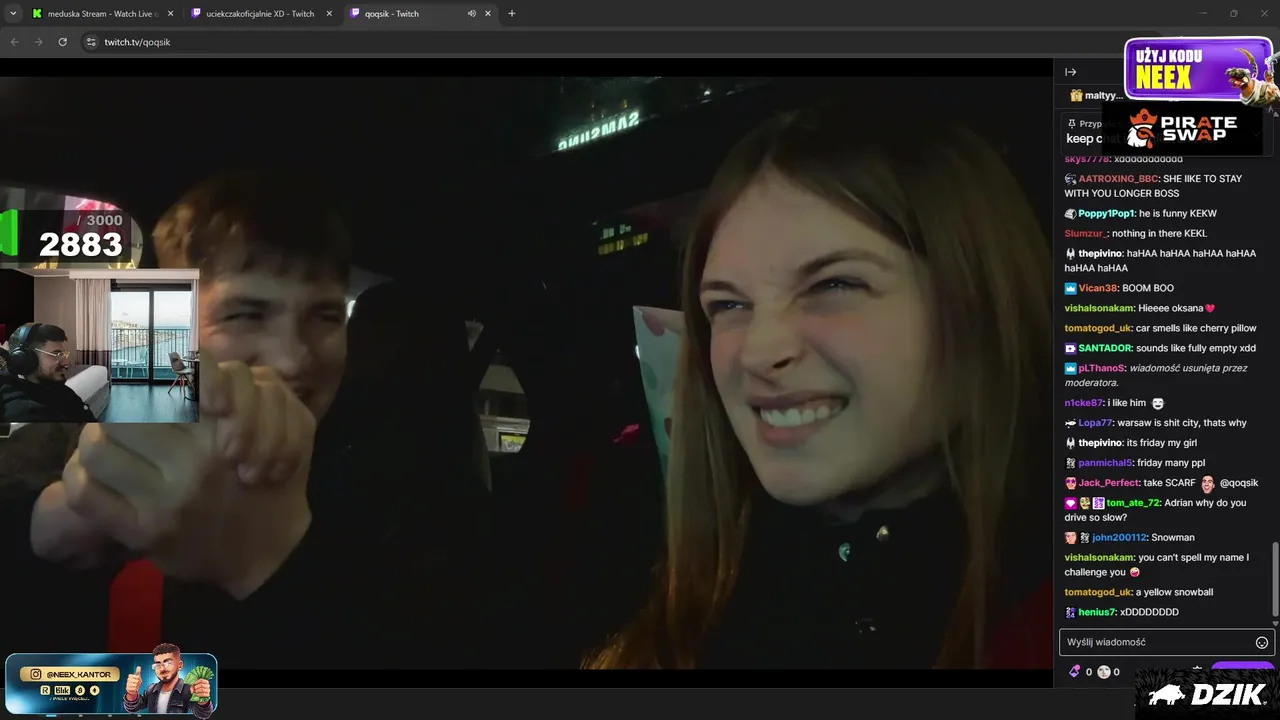1280x720 pixels.
Task: Open username Slumzur_ in chat
Action: (x=1086, y=234)
